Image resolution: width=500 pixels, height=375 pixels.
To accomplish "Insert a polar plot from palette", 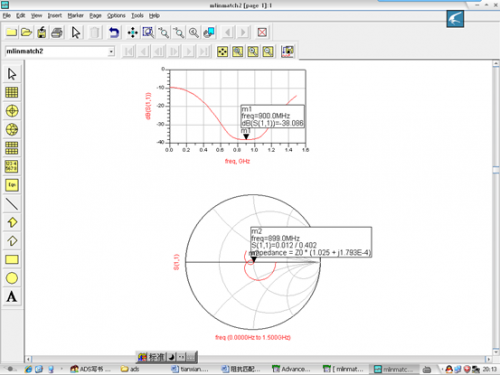I will coord(12,111).
